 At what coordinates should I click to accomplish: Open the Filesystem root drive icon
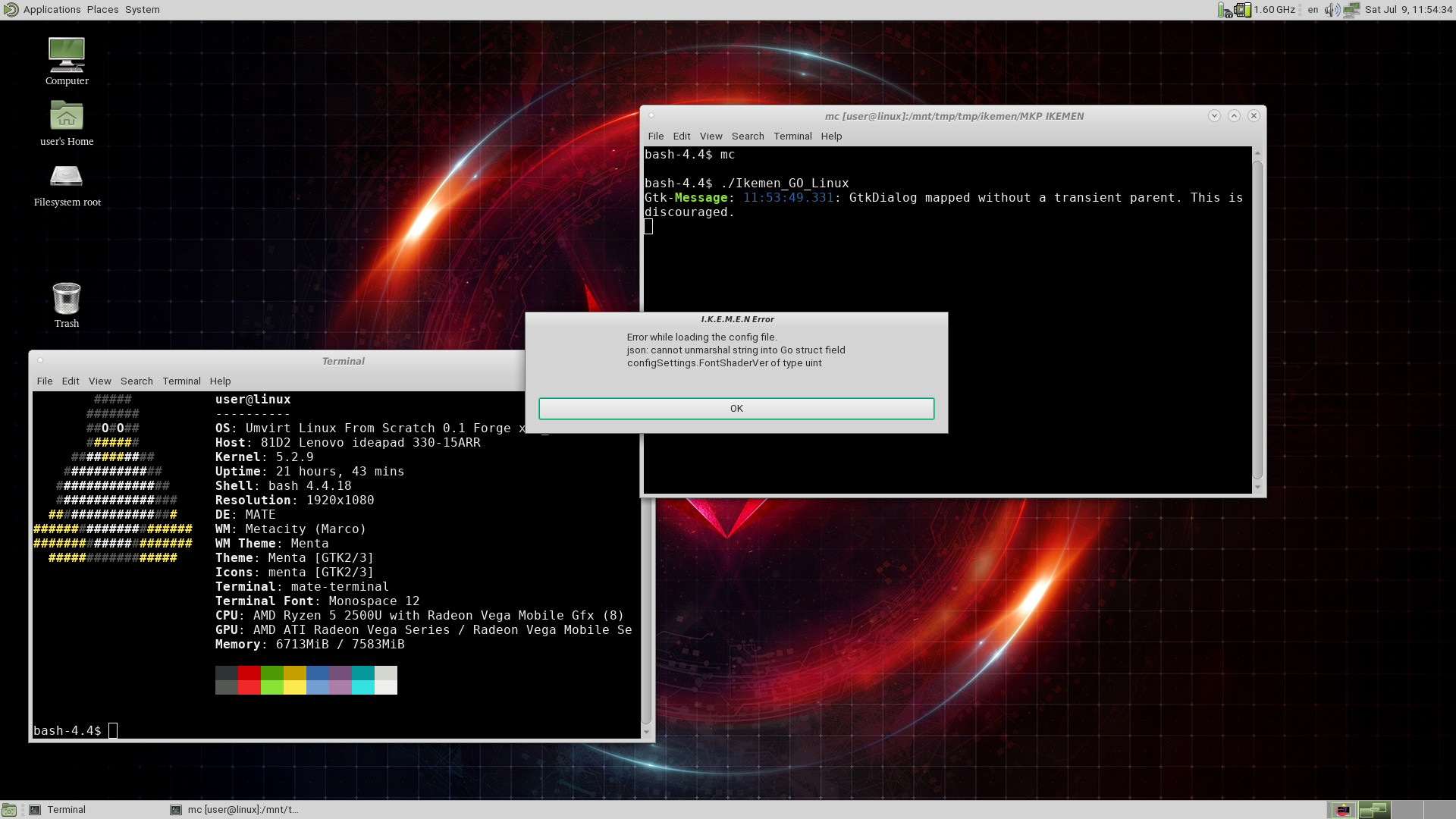pos(67,177)
